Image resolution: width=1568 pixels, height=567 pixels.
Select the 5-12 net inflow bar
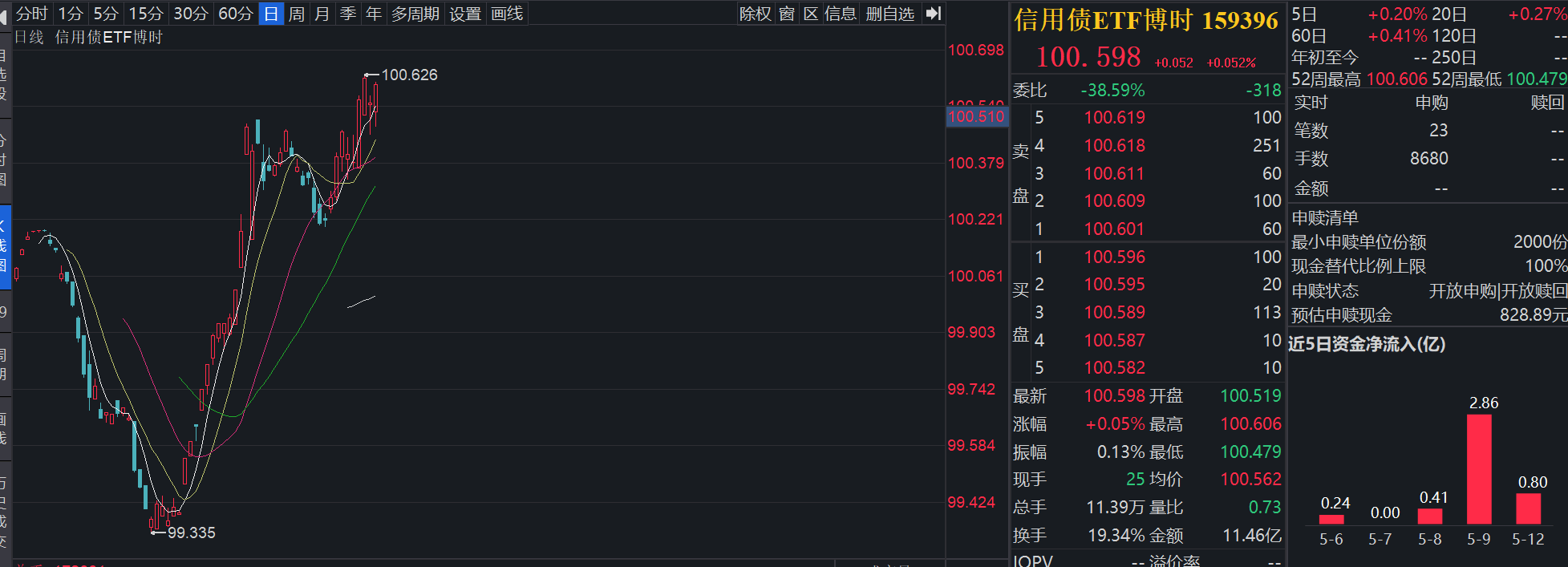click(1529, 508)
